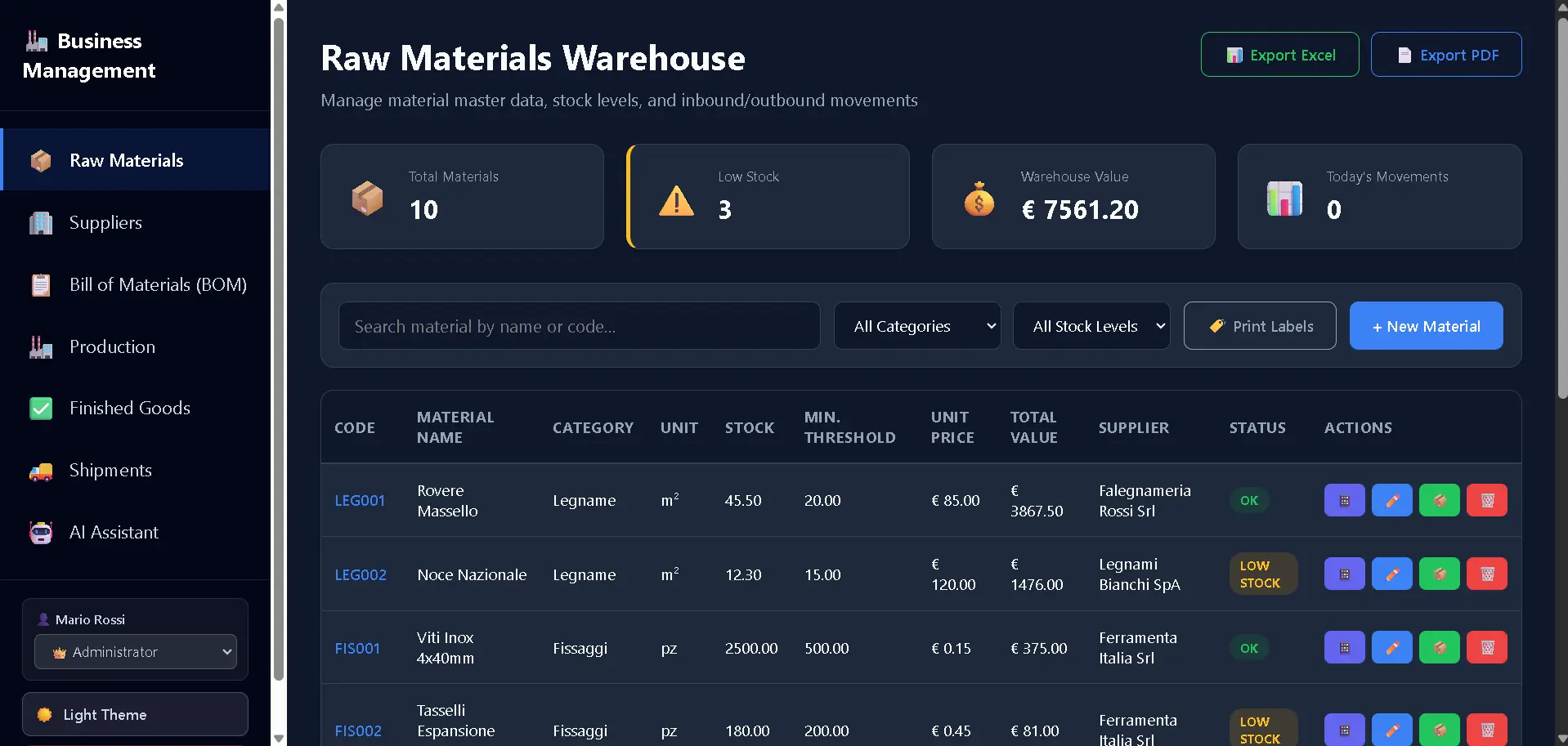Open Bill of Materials (BOM)
The image size is (1568, 746).
click(136, 284)
